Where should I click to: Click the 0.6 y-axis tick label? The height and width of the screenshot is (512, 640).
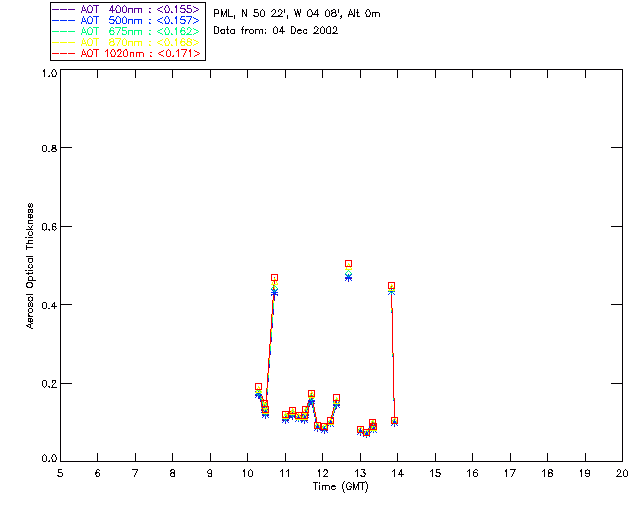point(49,227)
